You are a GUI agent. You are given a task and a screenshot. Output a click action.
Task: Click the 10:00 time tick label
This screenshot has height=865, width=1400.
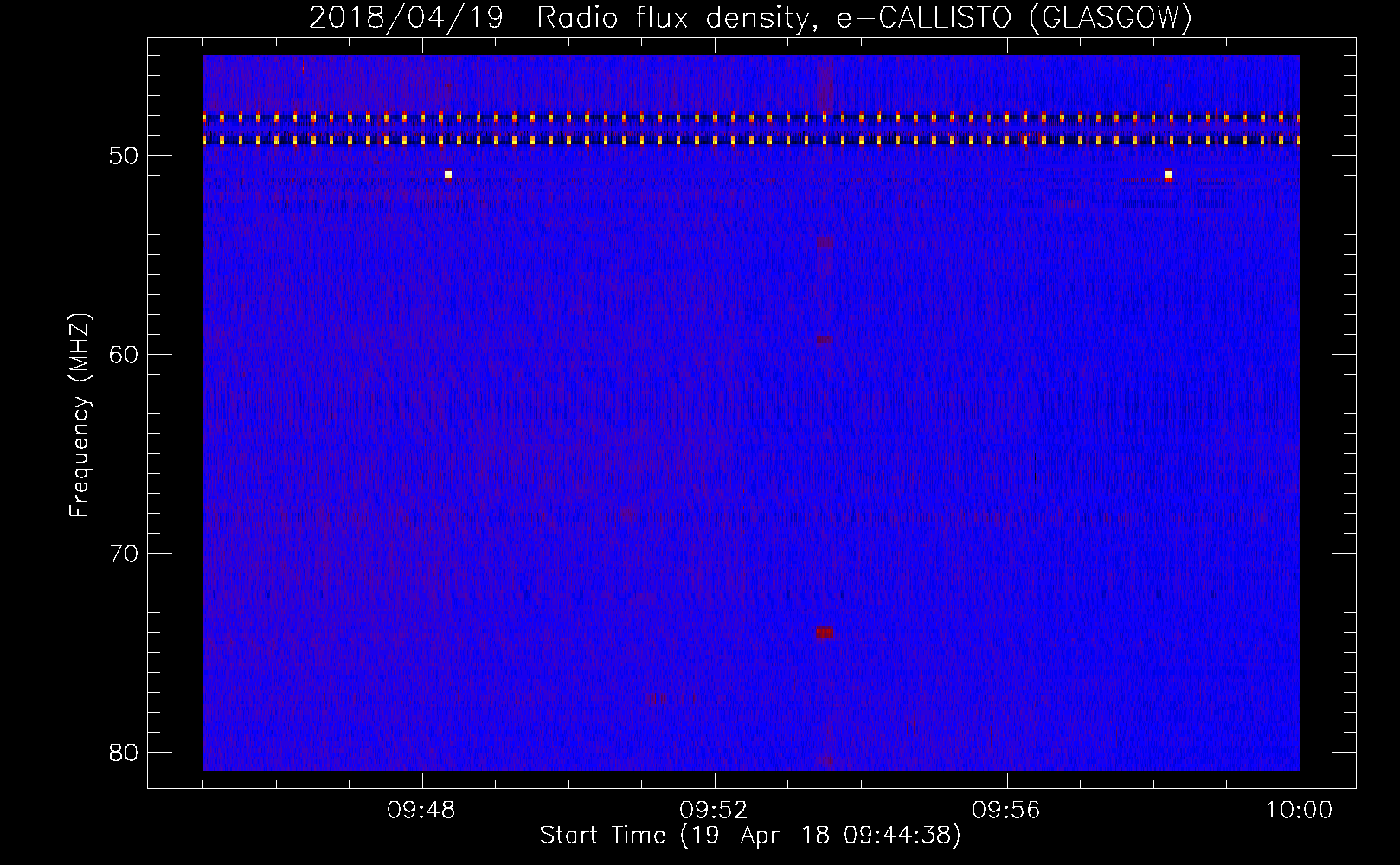point(1299,811)
